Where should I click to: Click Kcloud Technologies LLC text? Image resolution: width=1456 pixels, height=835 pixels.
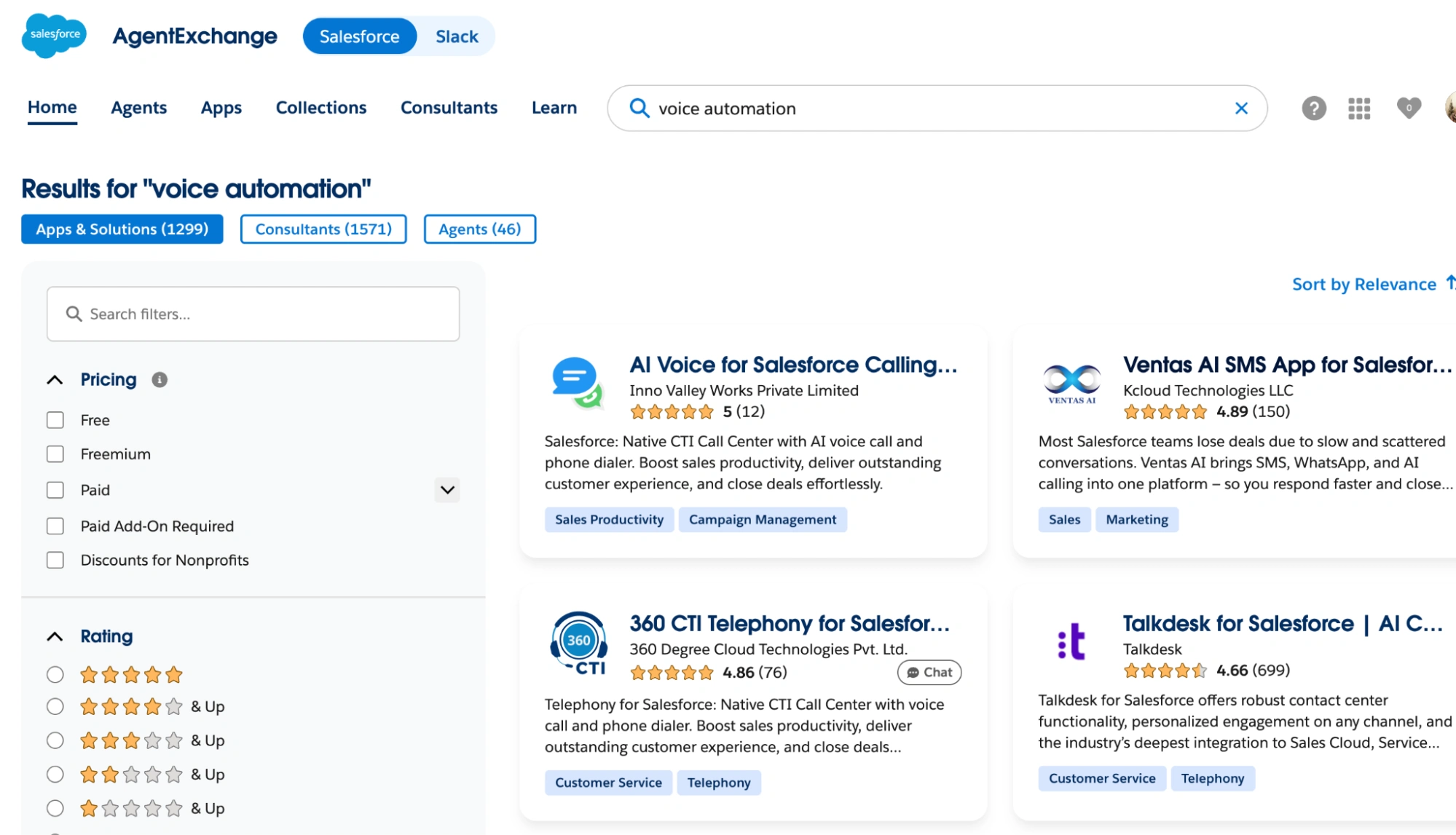coord(1208,391)
